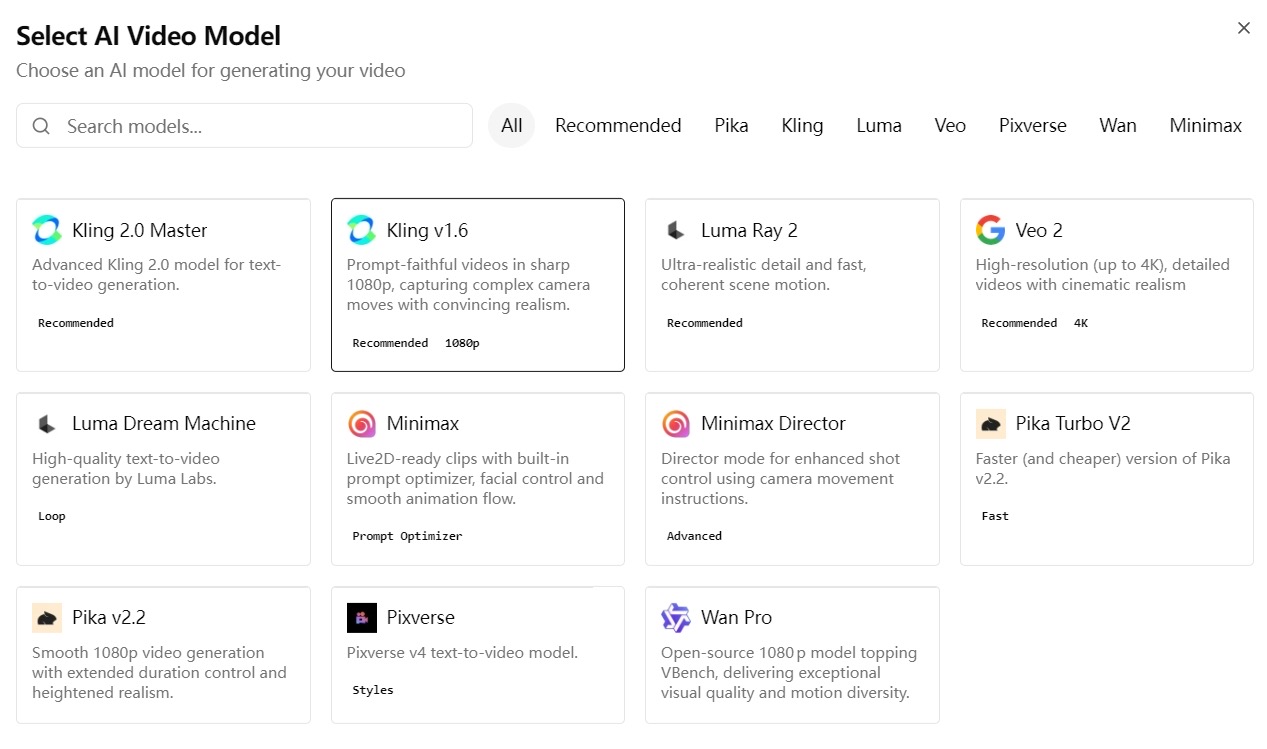Switch to the Pika filter tab
This screenshot has height=749, width=1267.
[731, 126]
